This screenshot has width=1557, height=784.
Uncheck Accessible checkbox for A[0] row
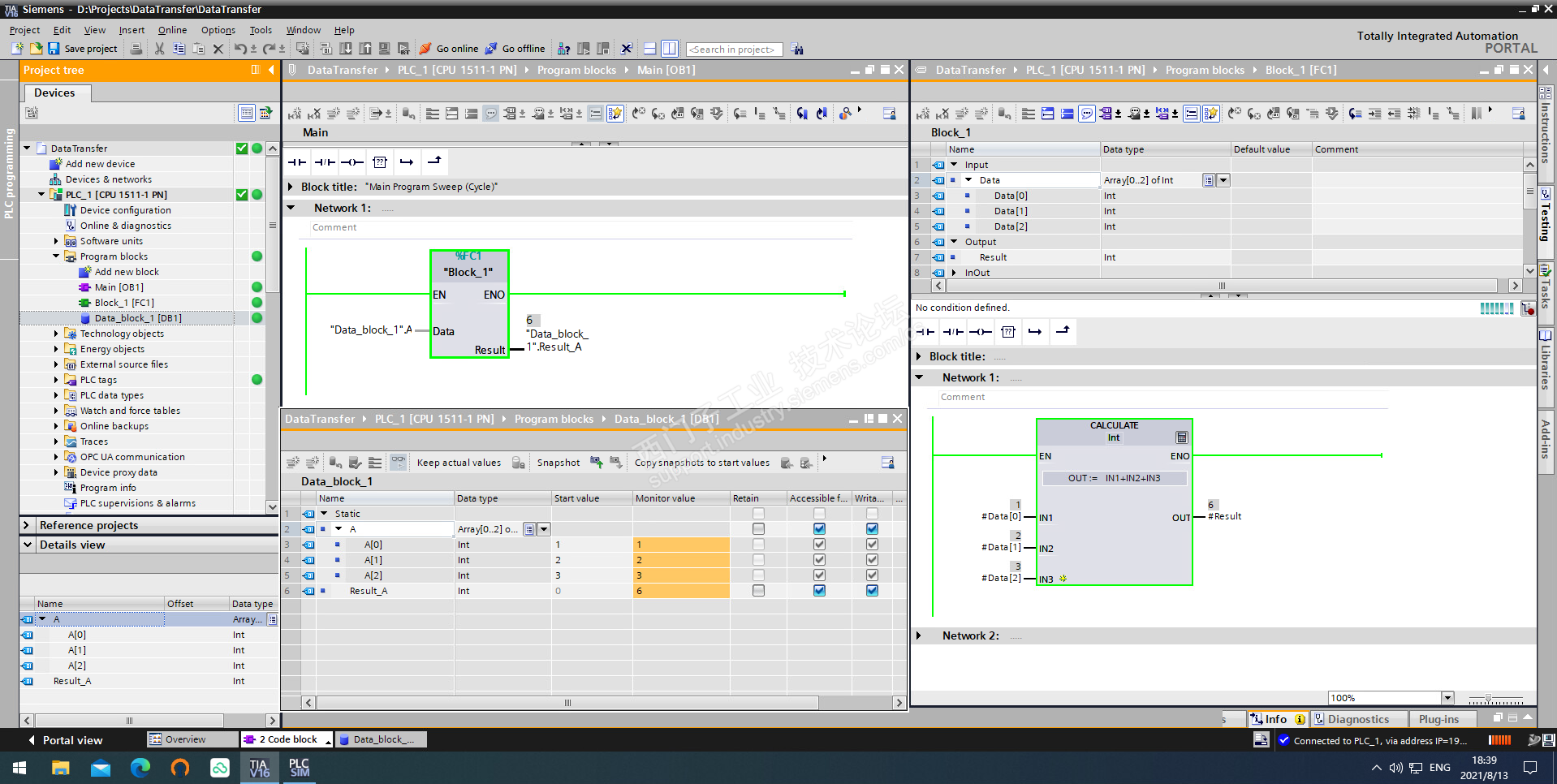819,545
